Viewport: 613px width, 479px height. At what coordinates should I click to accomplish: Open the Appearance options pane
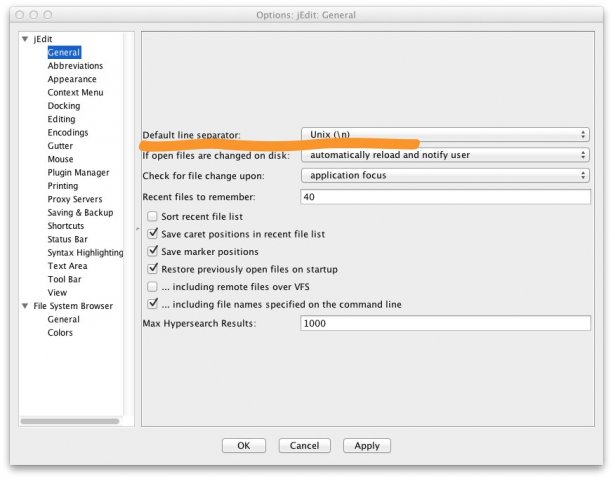pos(72,79)
